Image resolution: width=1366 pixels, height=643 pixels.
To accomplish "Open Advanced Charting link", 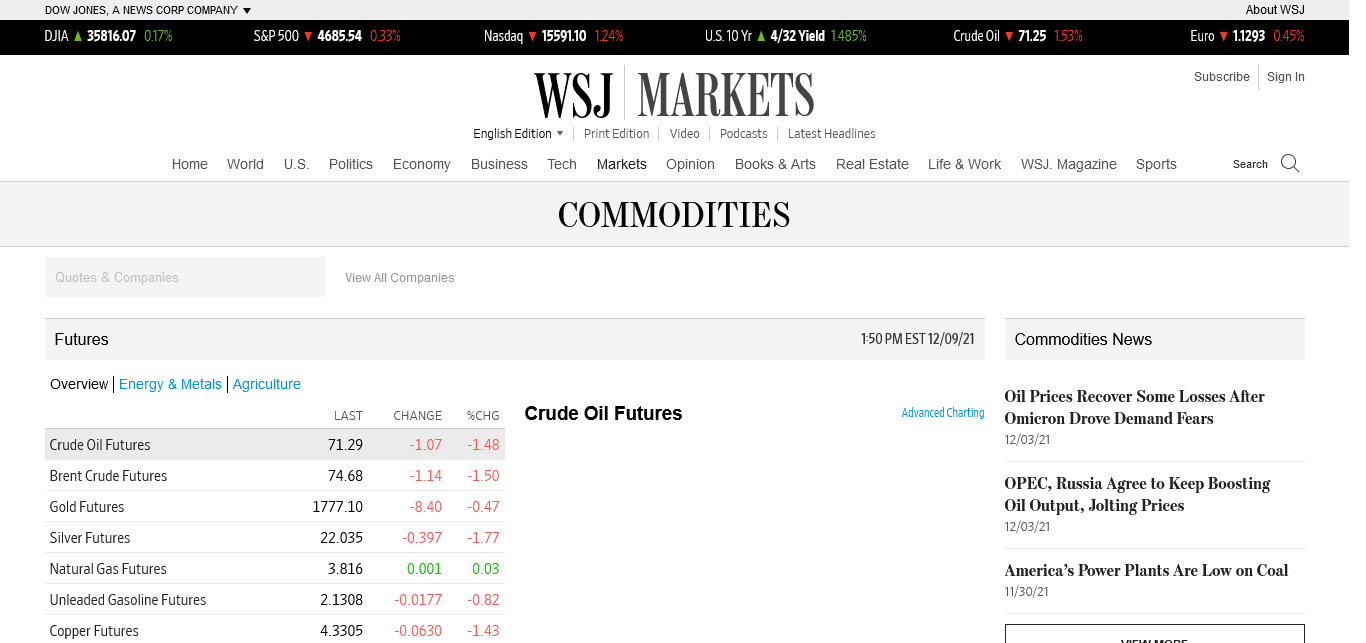I will tap(942, 413).
